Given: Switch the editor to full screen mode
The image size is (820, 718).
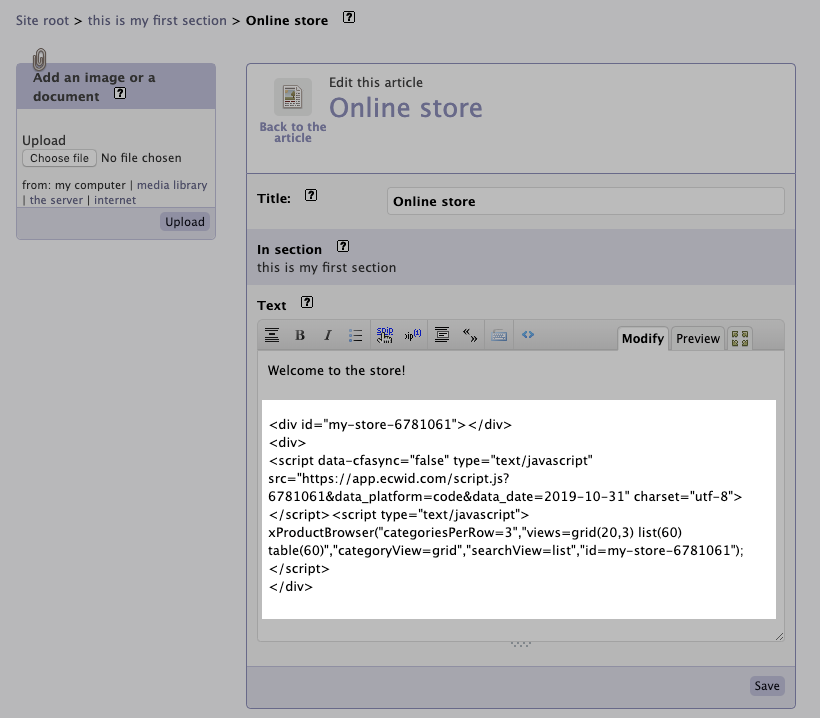Looking at the screenshot, I should [740, 338].
